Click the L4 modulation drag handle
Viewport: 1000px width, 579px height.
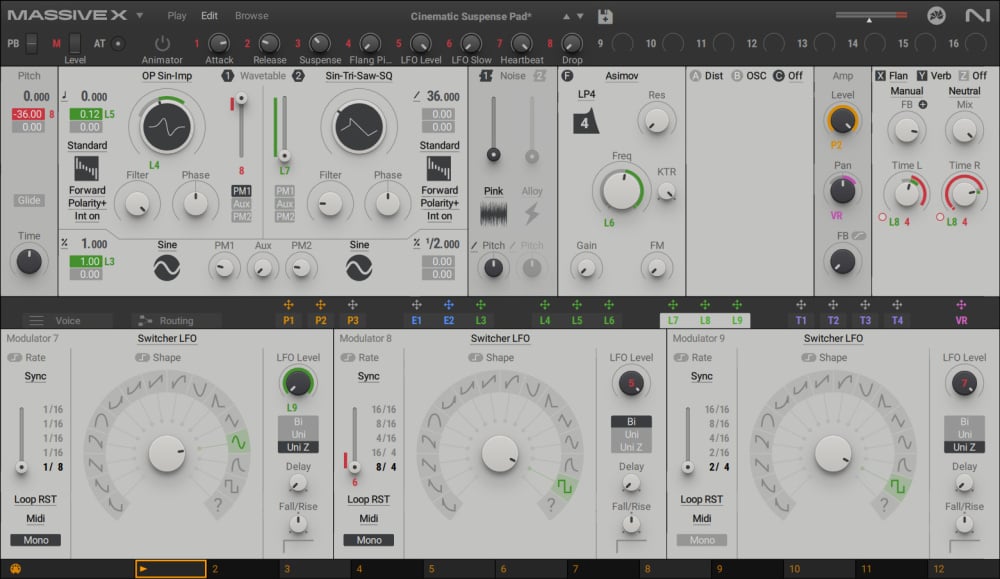[545, 305]
